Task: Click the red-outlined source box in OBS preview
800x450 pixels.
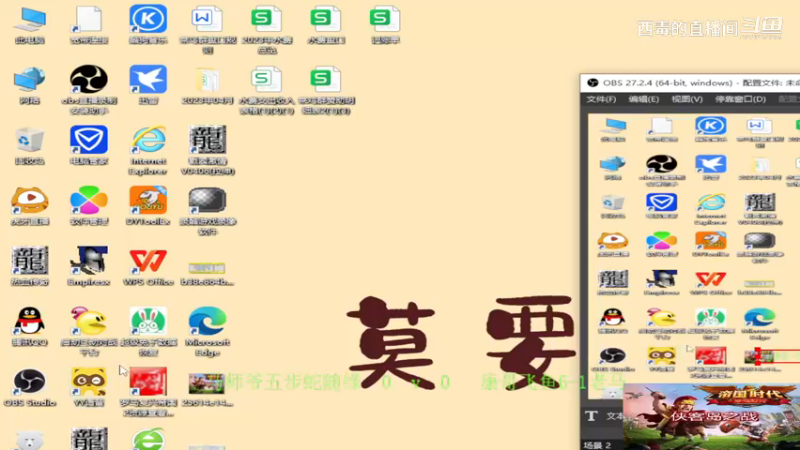Action: (779, 356)
